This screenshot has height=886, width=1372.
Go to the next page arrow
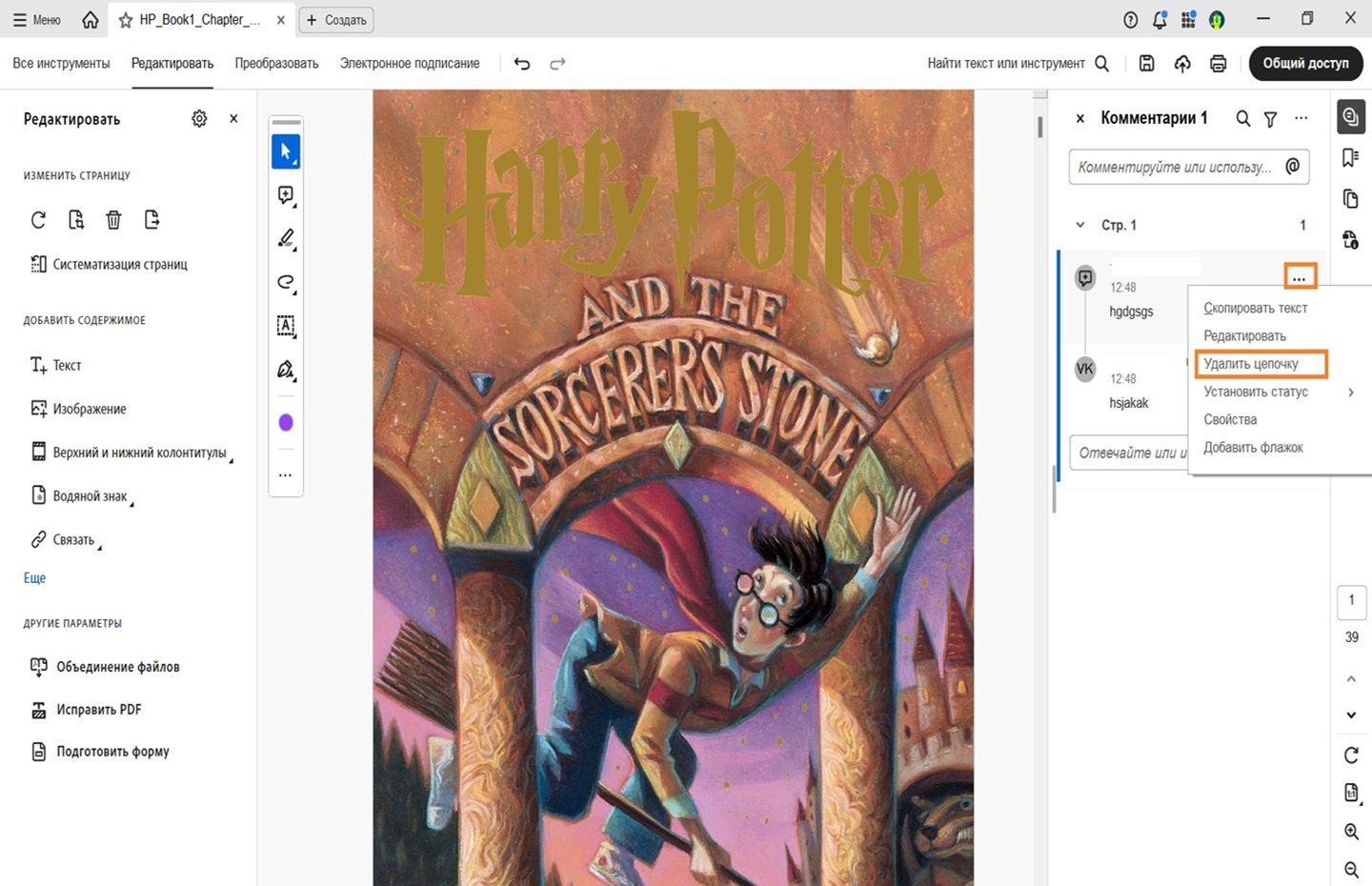click(x=1351, y=715)
